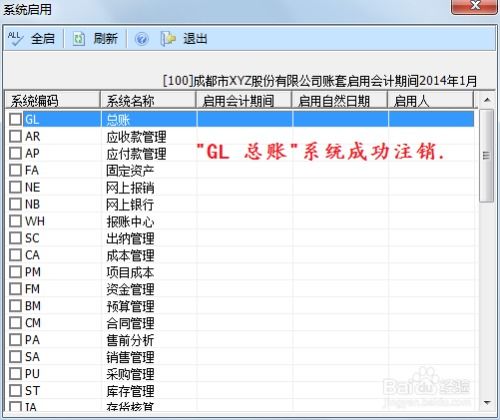Screen dimensions: 500x420
Task: Select the 成本管理 row
Action: click(x=240, y=255)
